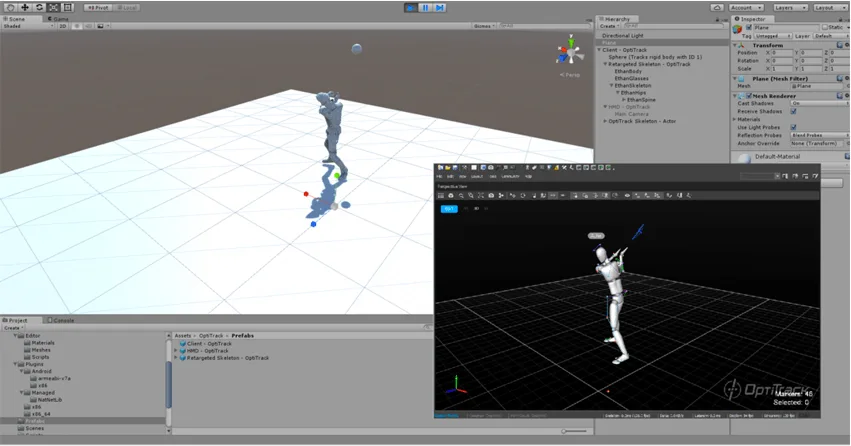Open the Cast Shadows dropdown
Screen dimensions: 851x446
point(820,103)
